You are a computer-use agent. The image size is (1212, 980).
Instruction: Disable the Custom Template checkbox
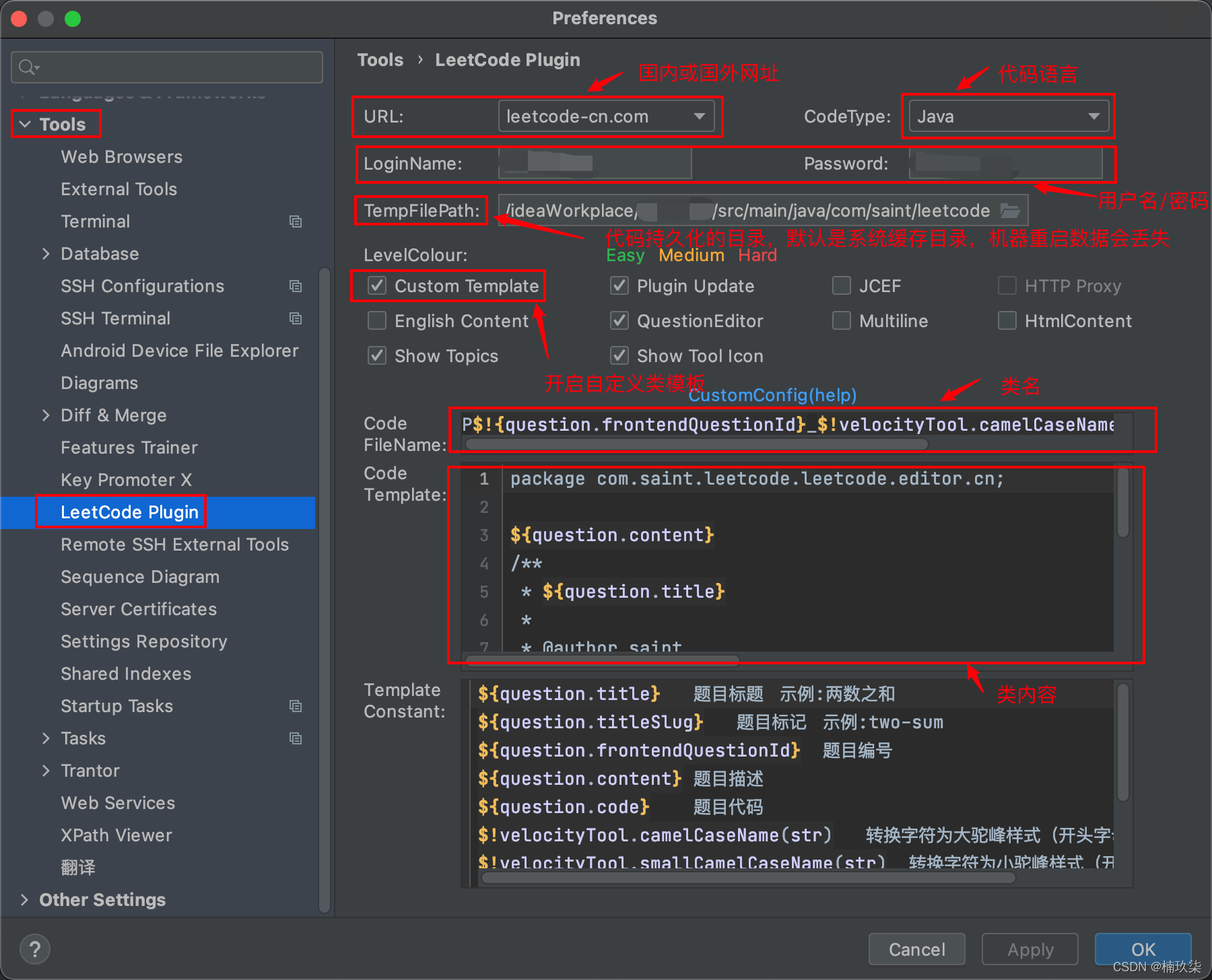pos(377,285)
